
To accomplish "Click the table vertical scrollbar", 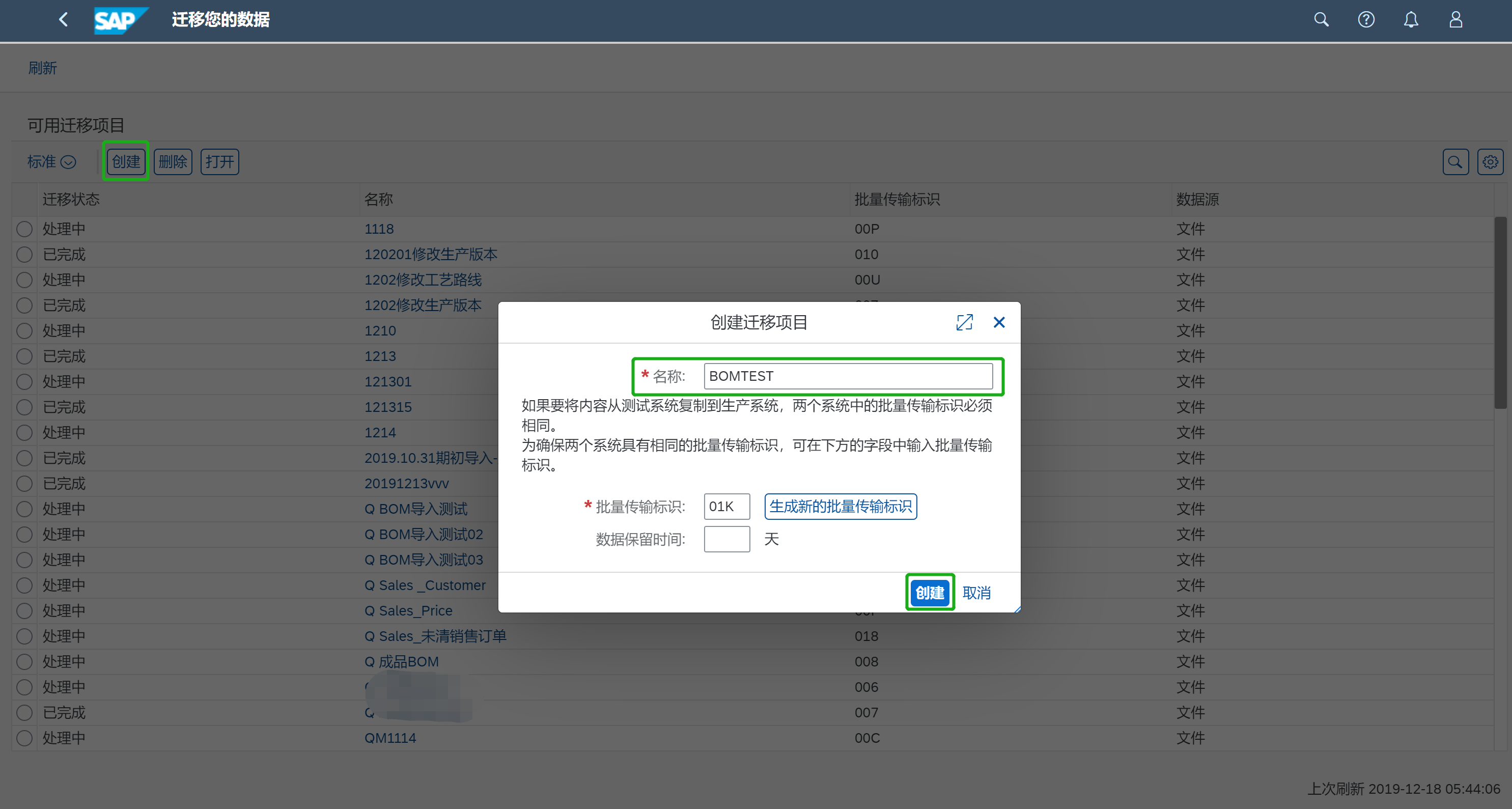I will [1500, 312].
